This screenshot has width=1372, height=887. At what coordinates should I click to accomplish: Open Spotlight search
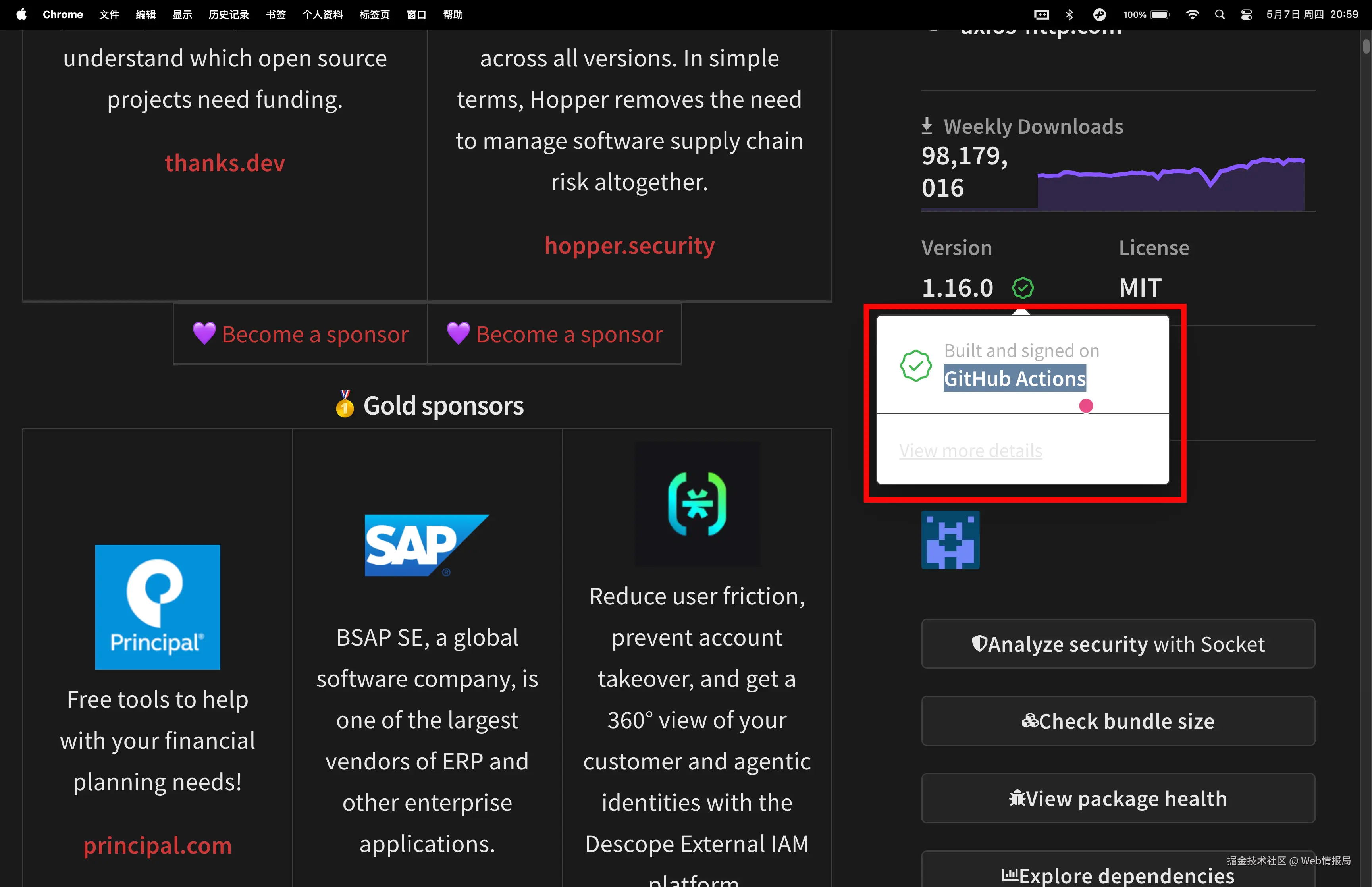click(x=1220, y=14)
